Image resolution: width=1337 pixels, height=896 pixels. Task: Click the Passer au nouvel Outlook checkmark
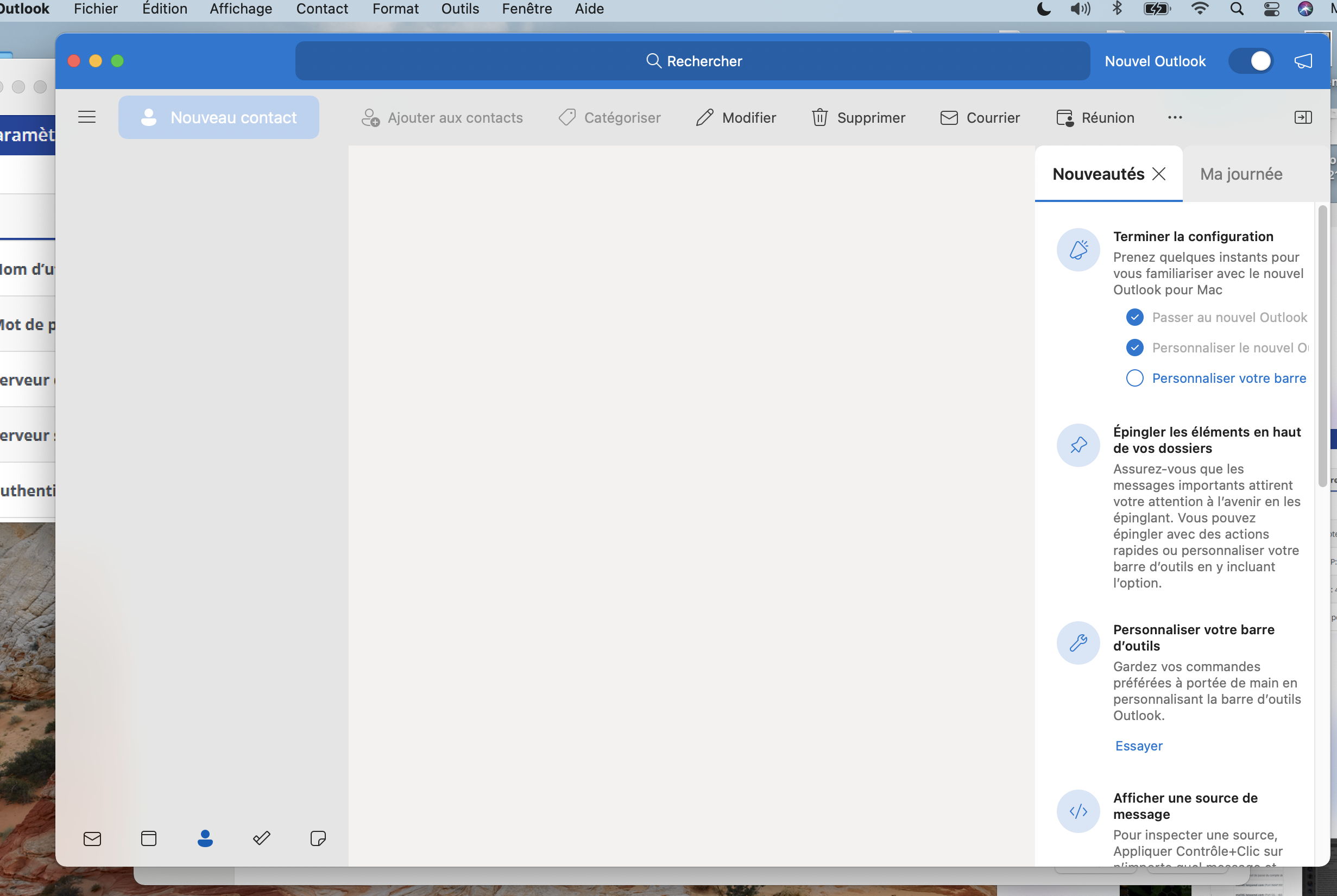[x=1135, y=317]
